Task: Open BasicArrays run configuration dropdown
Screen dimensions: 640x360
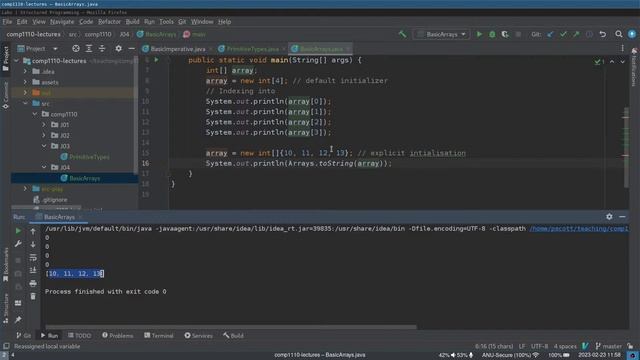Action: tap(441, 34)
